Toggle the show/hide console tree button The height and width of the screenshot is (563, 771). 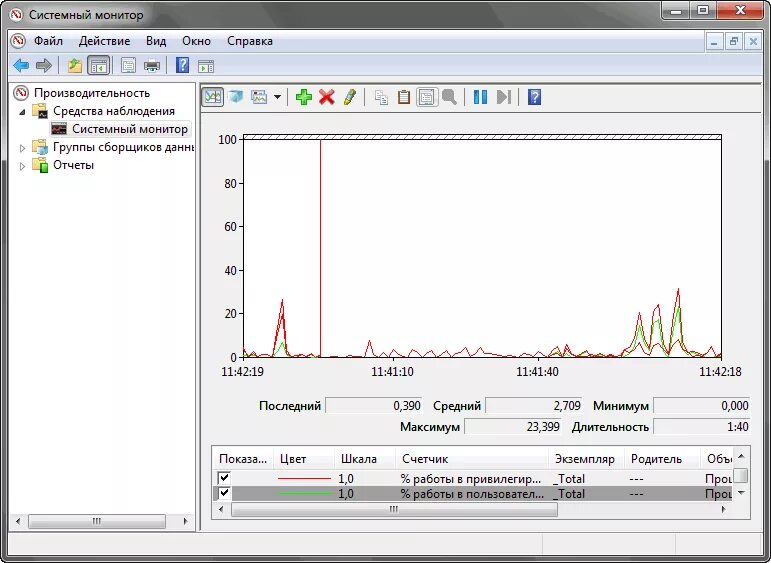click(98, 65)
